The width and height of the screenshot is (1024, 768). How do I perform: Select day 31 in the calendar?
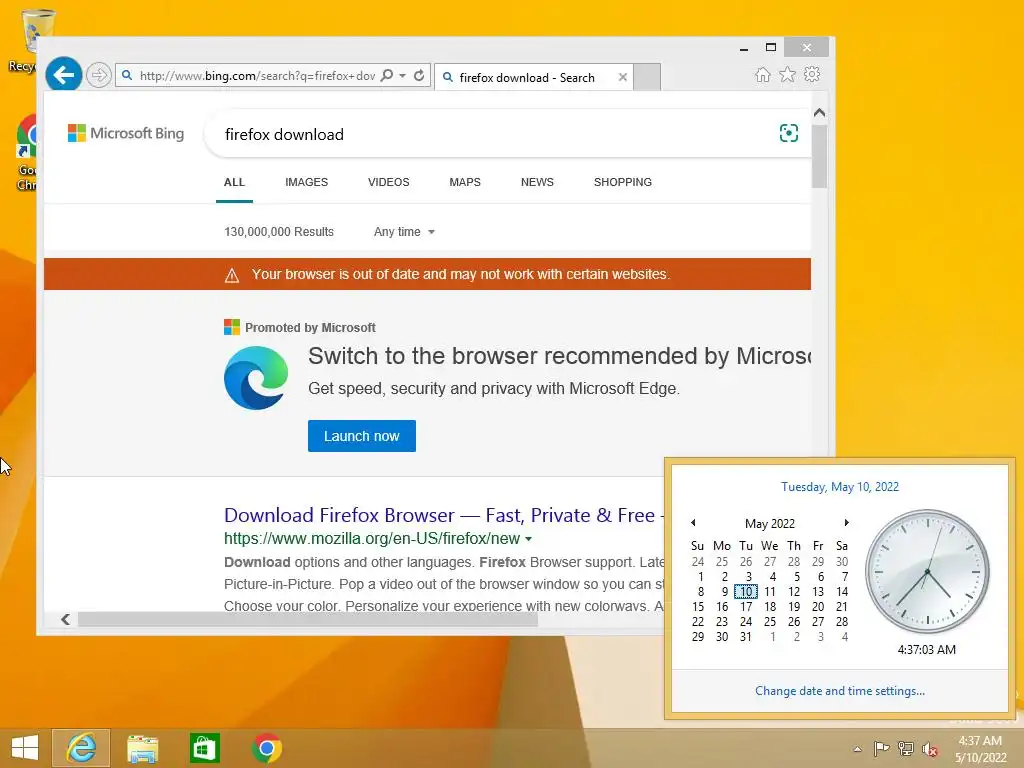click(746, 637)
